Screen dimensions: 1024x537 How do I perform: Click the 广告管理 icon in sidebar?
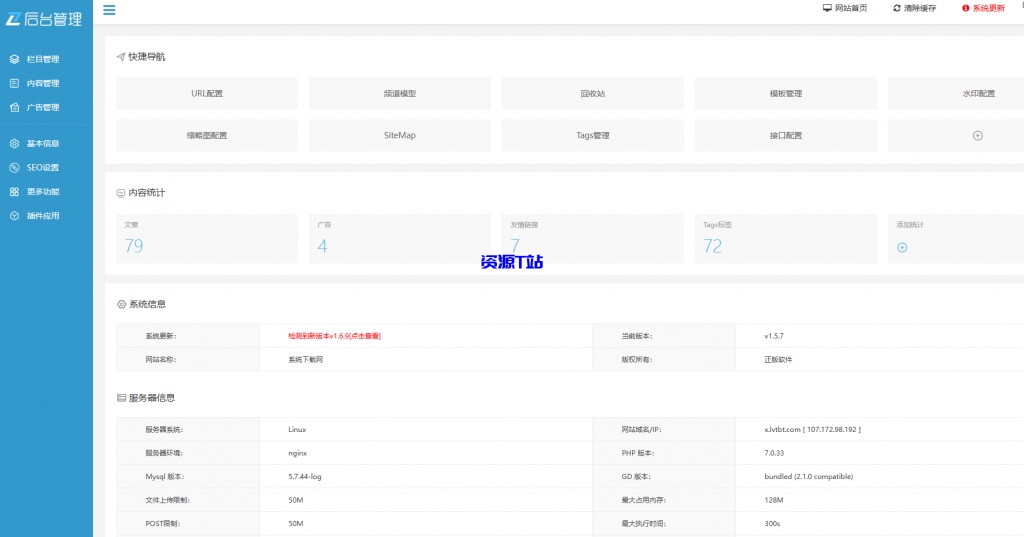pyautogui.click(x=14, y=107)
